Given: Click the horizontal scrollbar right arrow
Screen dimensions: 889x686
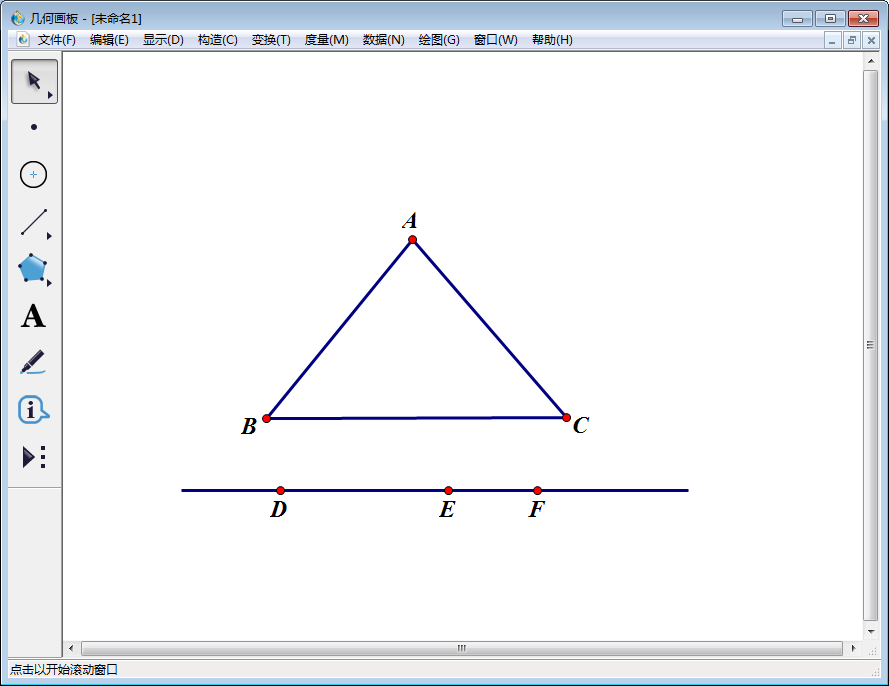Looking at the screenshot, I should point(853,648).
